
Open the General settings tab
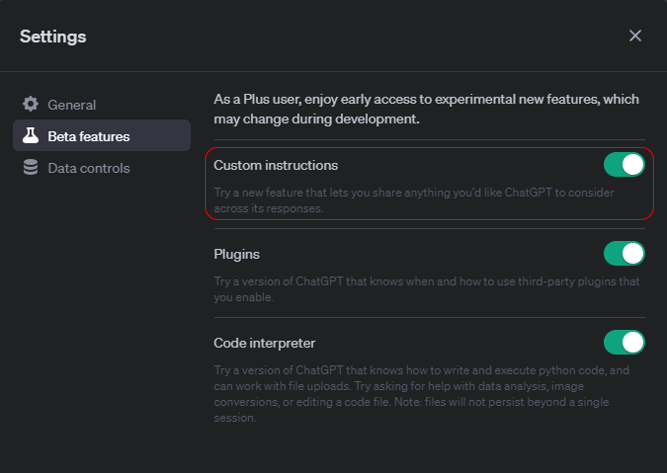102,105
